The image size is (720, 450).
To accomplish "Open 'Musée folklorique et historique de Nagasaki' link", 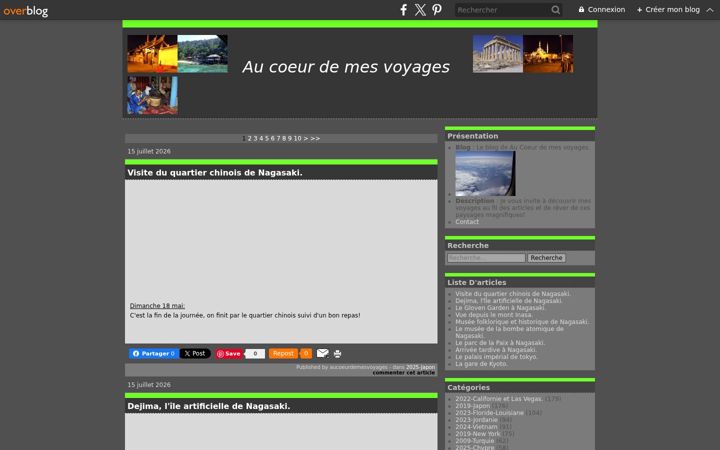I will tap(522, 322).
